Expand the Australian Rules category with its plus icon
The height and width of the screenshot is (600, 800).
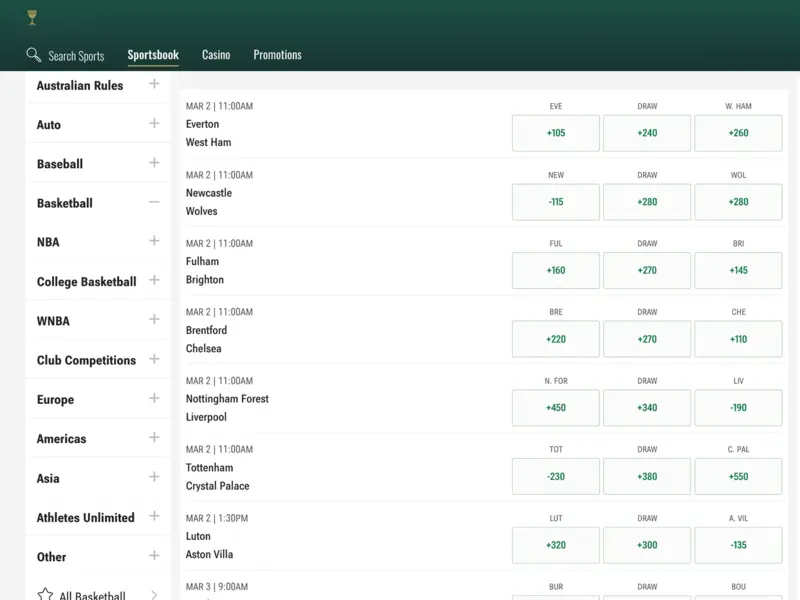pos(154,84)
